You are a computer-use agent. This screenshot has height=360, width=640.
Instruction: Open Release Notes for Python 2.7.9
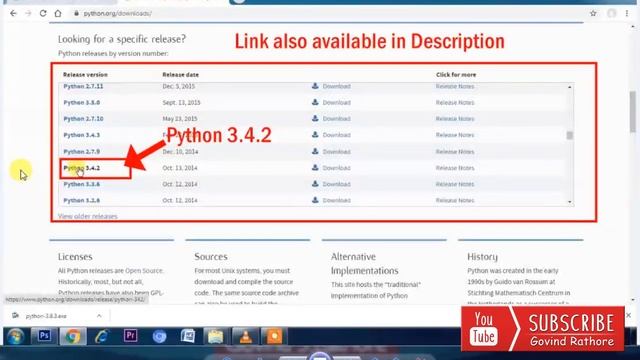[x=455, y=151]
